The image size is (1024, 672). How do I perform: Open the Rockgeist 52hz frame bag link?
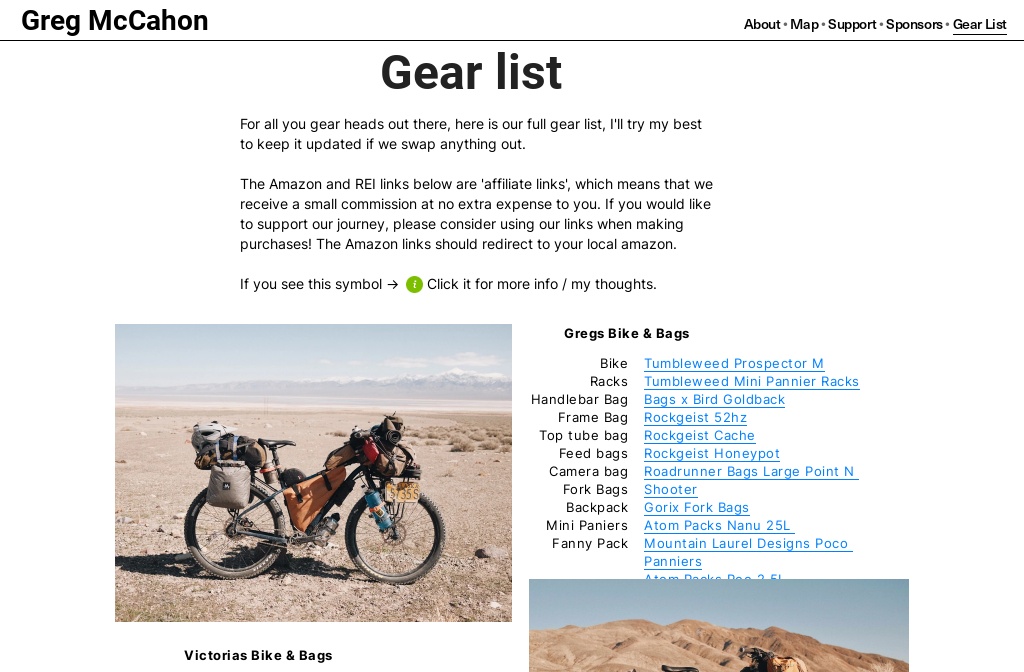(x=695, y=417)
